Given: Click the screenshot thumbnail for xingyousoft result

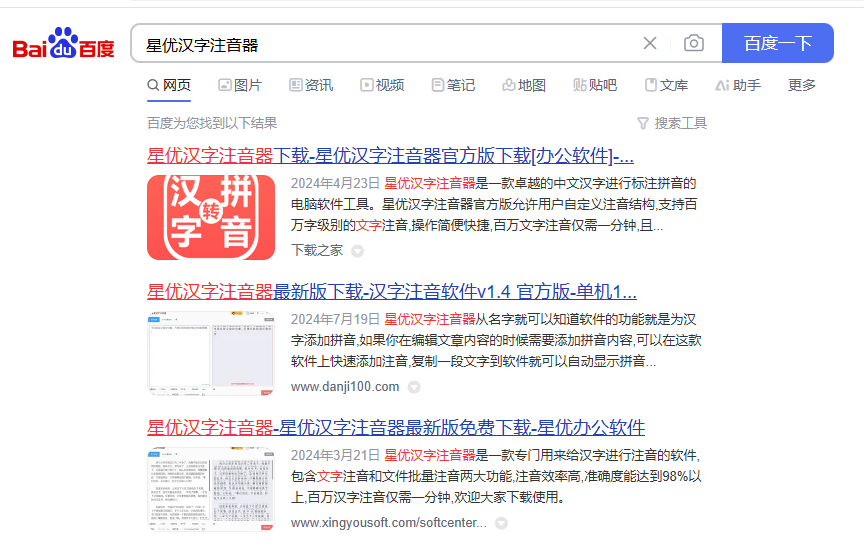Looking at the screenshot, I should [x=211, y=489].
